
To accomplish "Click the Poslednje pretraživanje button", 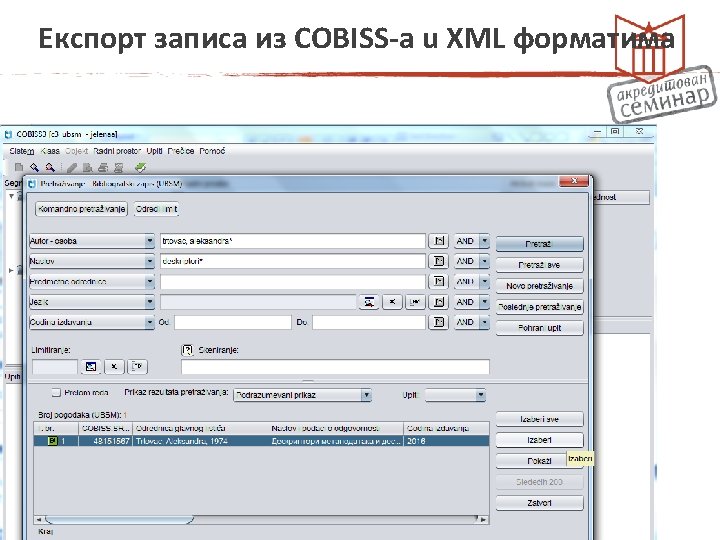I will tap(540, 307).
